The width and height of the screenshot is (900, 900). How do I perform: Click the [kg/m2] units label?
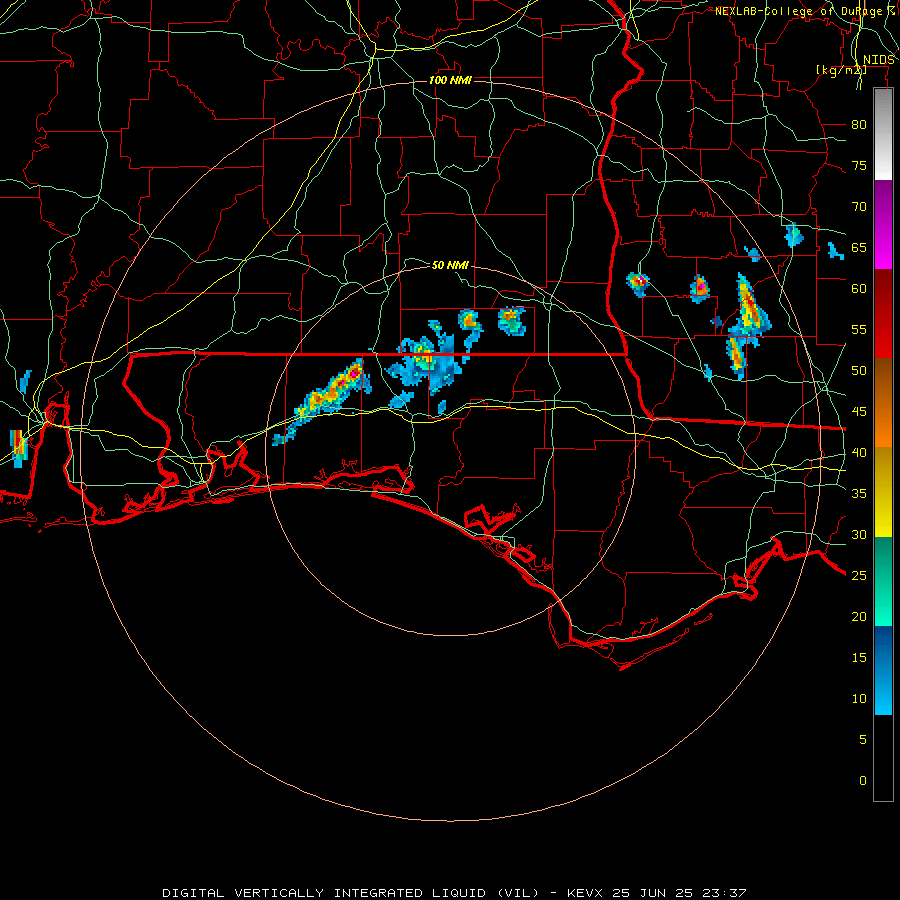pyautogui.click(x=841, y=70)
